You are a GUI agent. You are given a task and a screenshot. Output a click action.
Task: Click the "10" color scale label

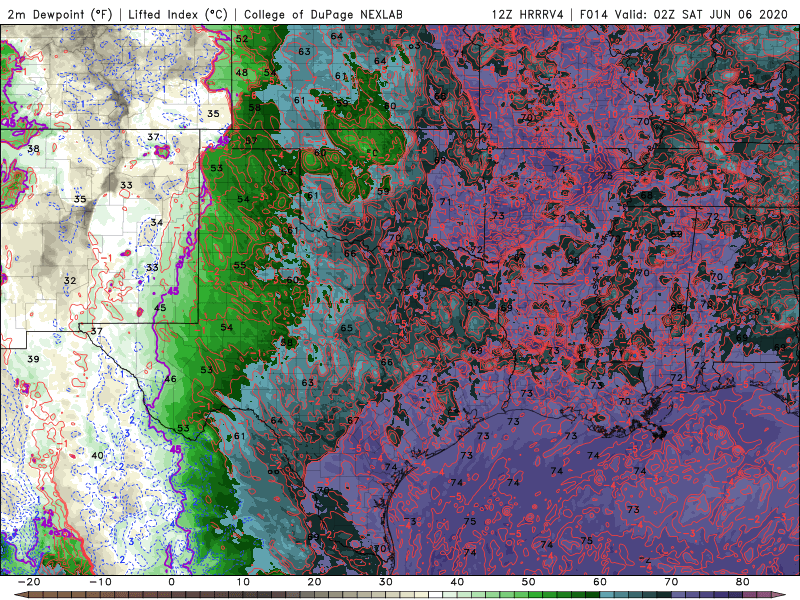click(x=243, y=582)
